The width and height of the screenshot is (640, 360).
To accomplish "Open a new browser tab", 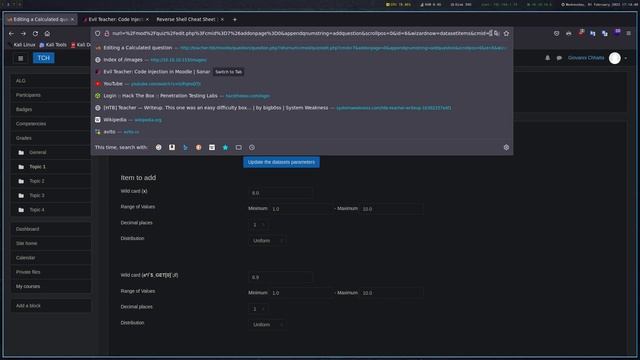I will pos(235,19).
